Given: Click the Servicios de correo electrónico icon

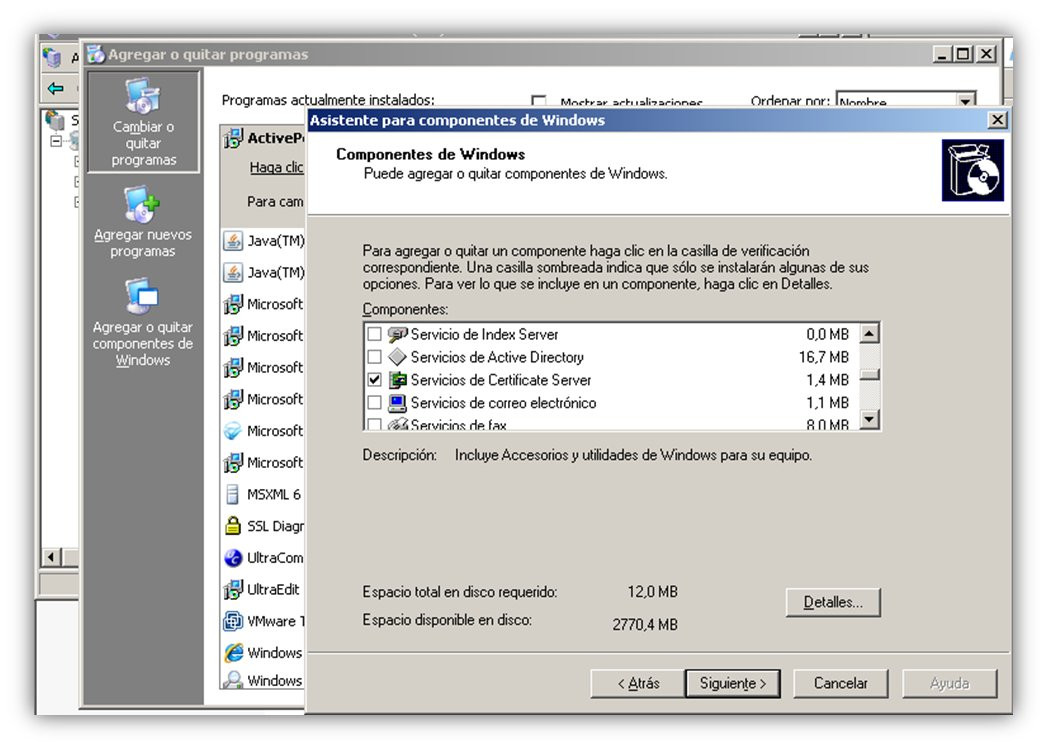Looking at the screenshot, I should pyautogui.click(x=397, y=403).
